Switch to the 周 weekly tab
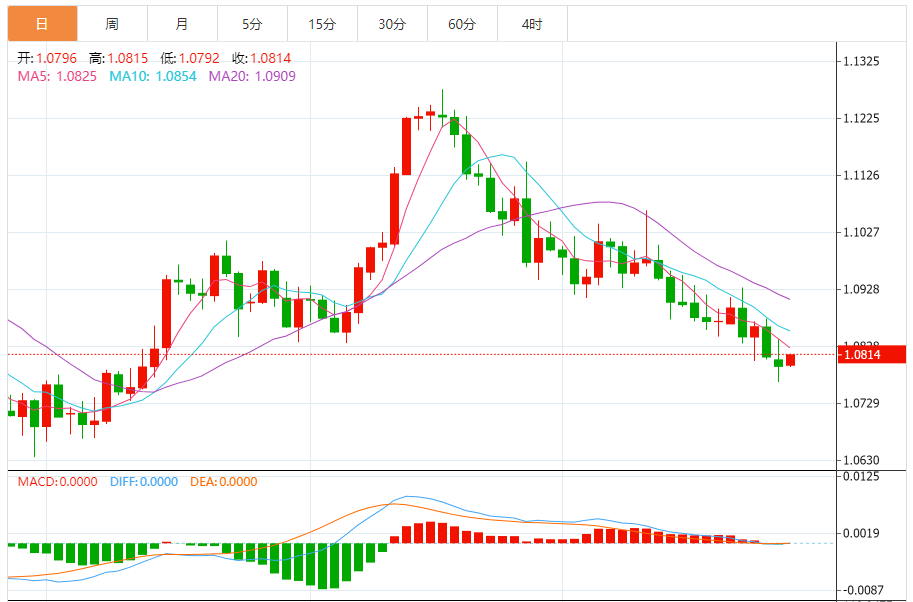Viewport: 913px width, 602px height. (112, 24)
